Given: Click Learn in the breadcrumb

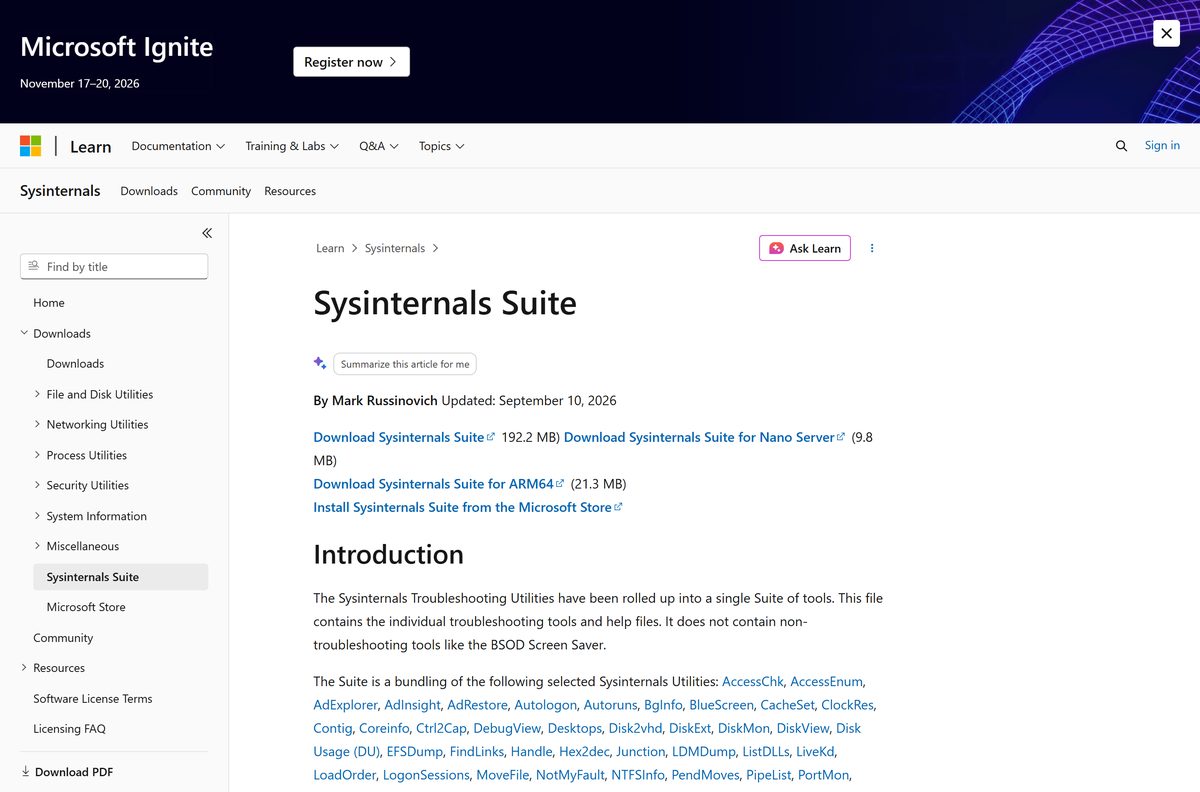Looking at the screenshot, I should (330, 248).
